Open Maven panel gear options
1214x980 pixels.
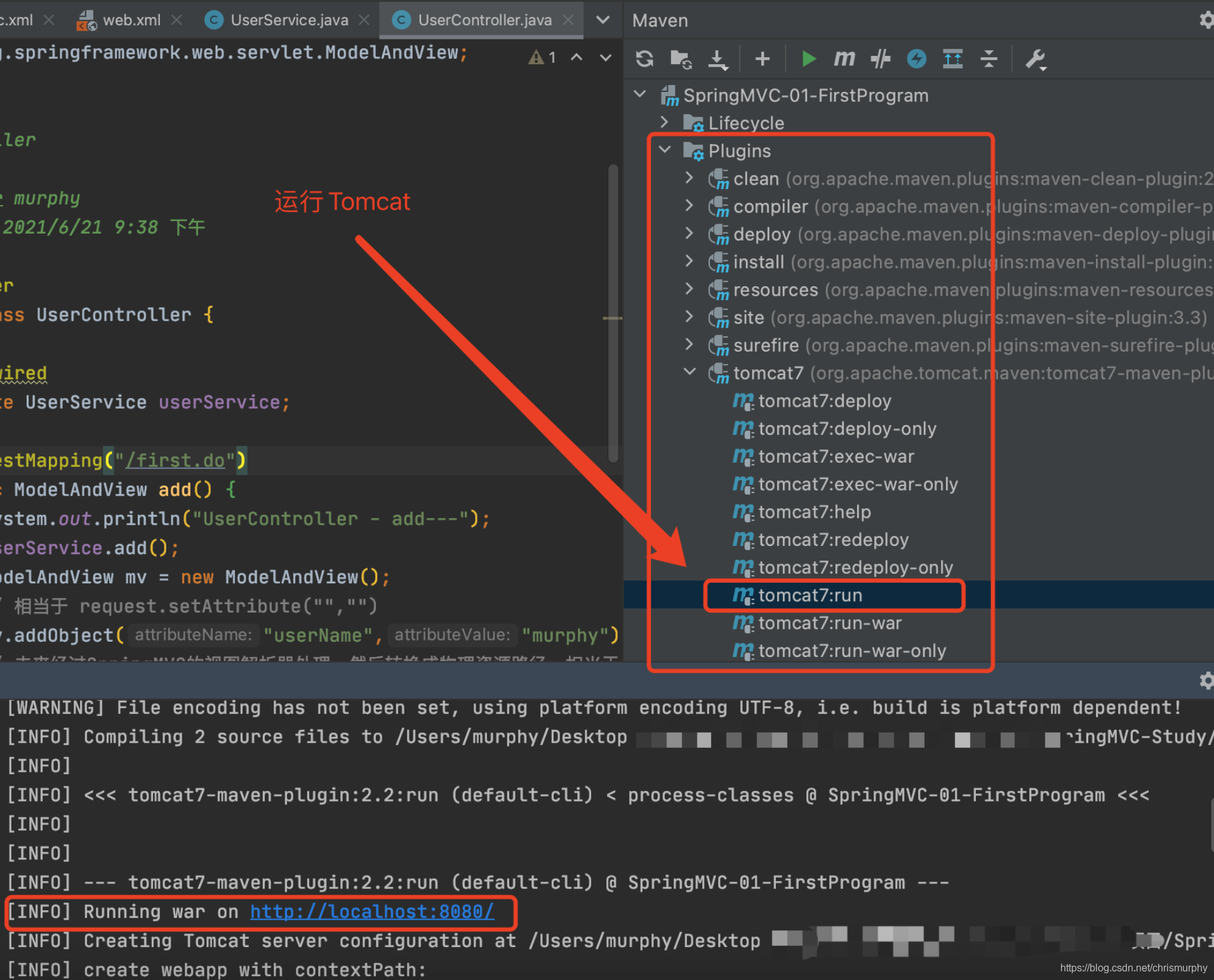[x=1206, y=20]
